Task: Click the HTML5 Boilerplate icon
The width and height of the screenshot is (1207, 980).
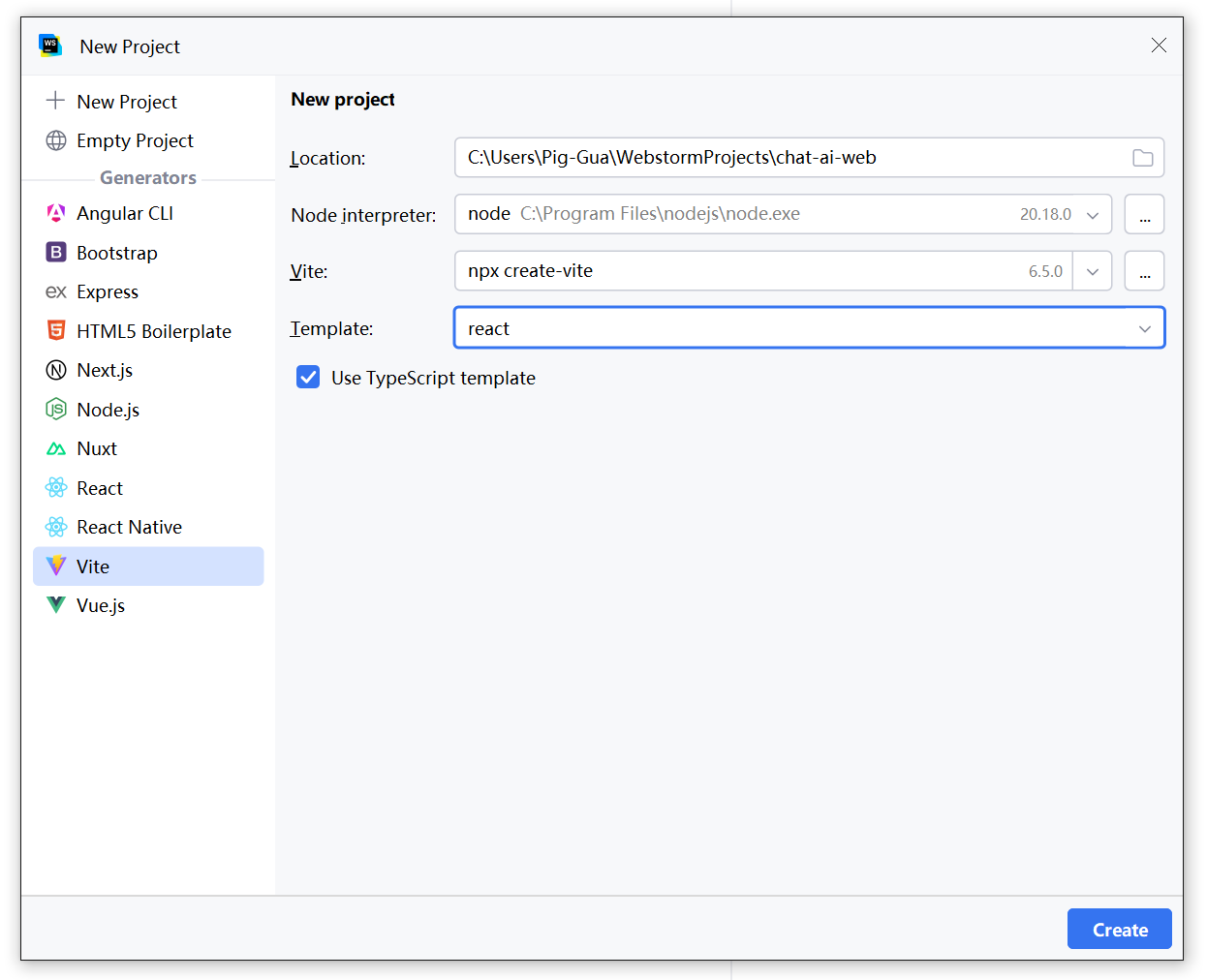Action: point(56,331)
